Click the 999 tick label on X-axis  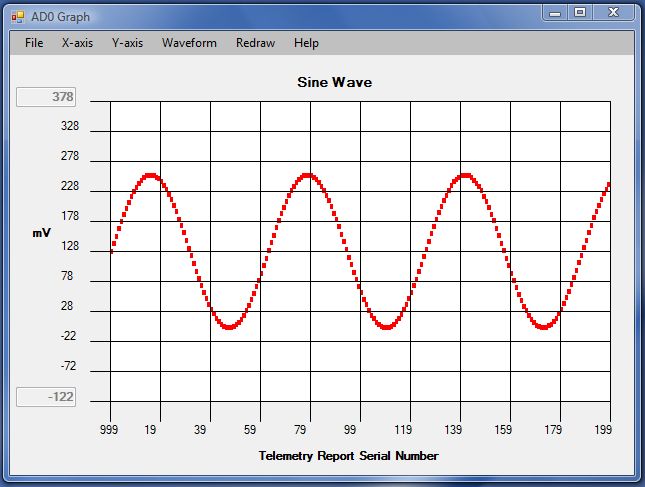click(110, 429)
